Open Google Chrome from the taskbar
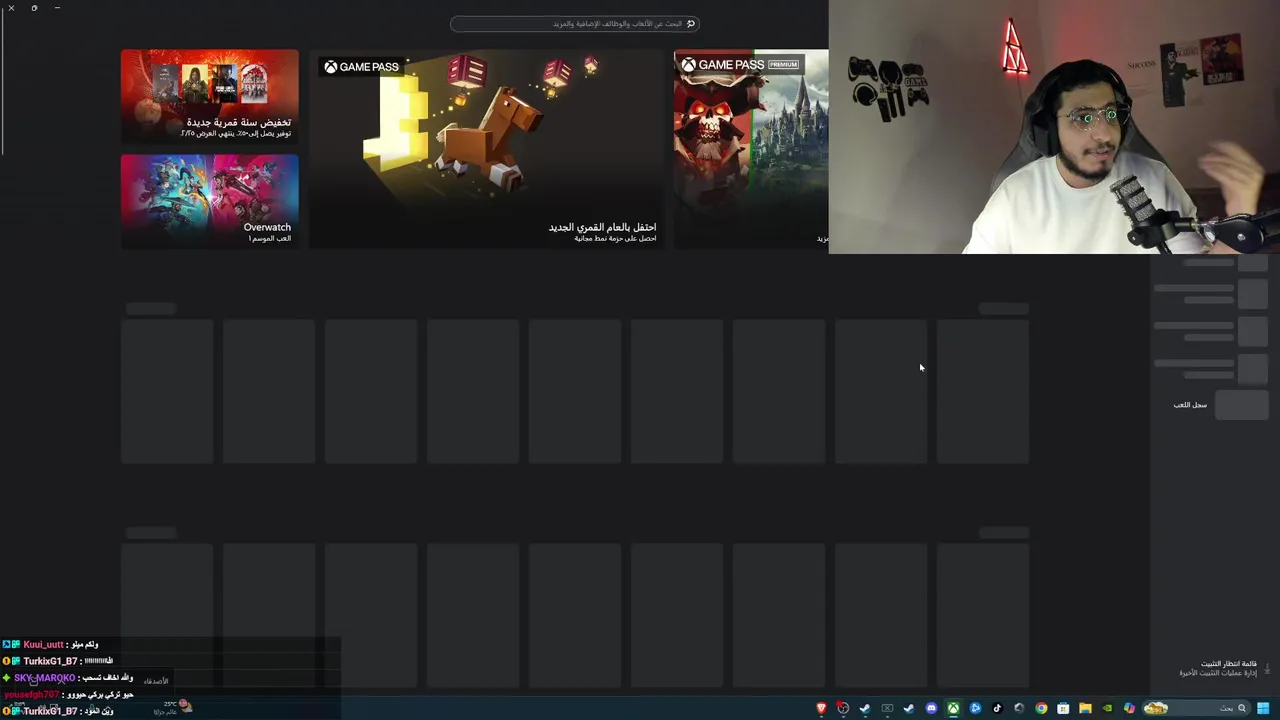 [x=1041, y=708]
